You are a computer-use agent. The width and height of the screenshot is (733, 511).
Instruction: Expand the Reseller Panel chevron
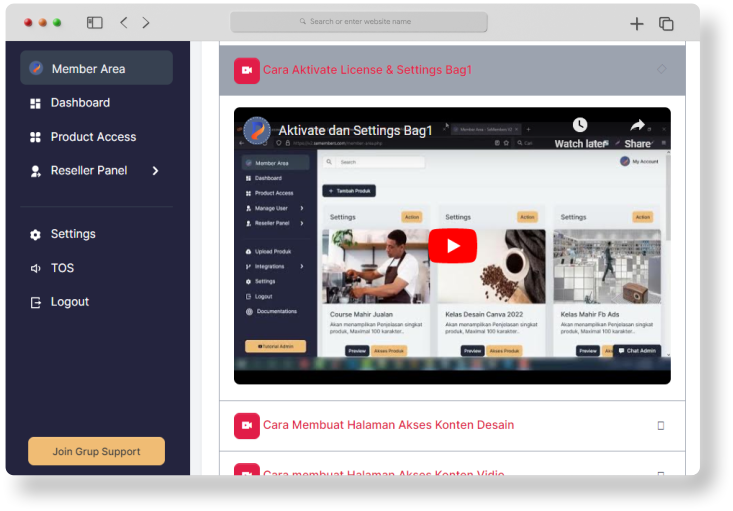point(155,171)
